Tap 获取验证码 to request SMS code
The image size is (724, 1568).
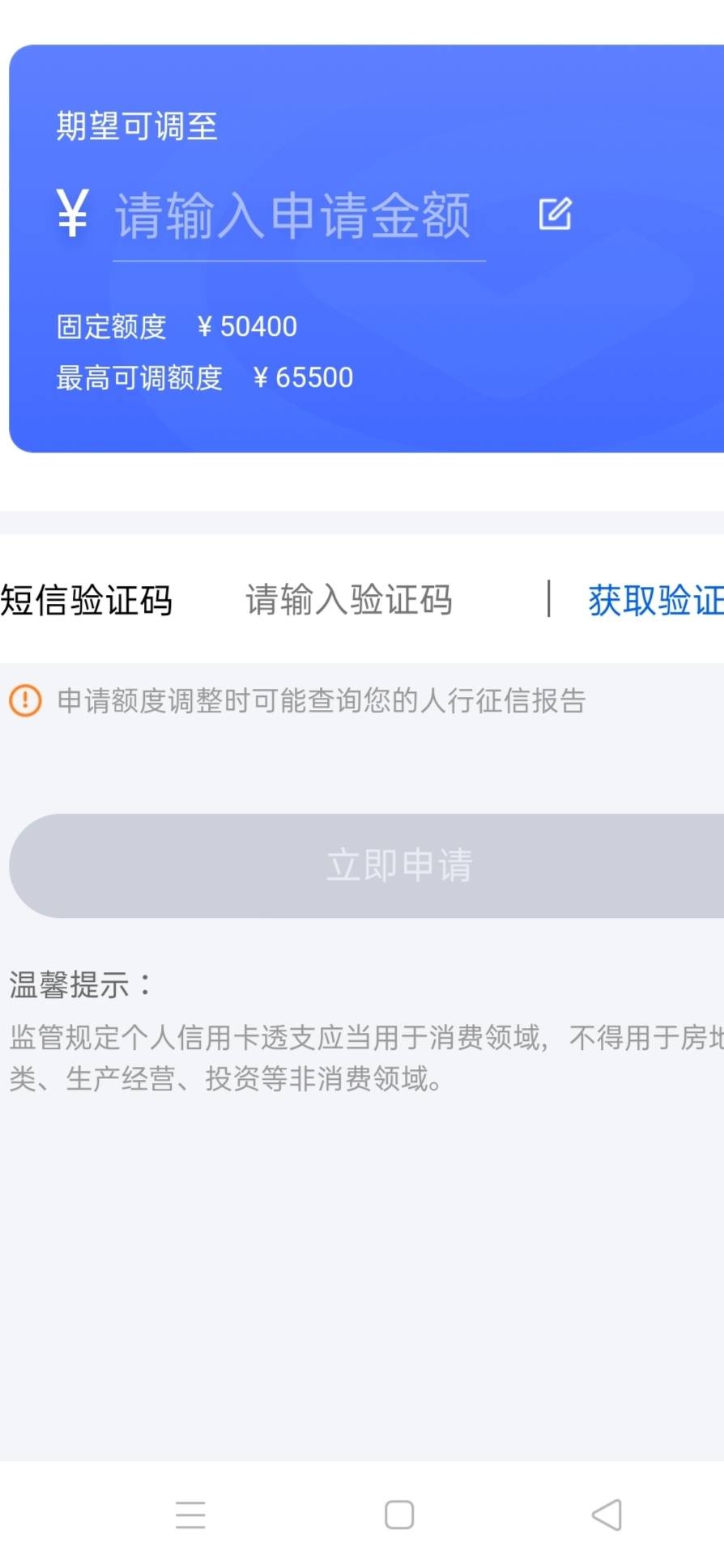tap(656, 600)
